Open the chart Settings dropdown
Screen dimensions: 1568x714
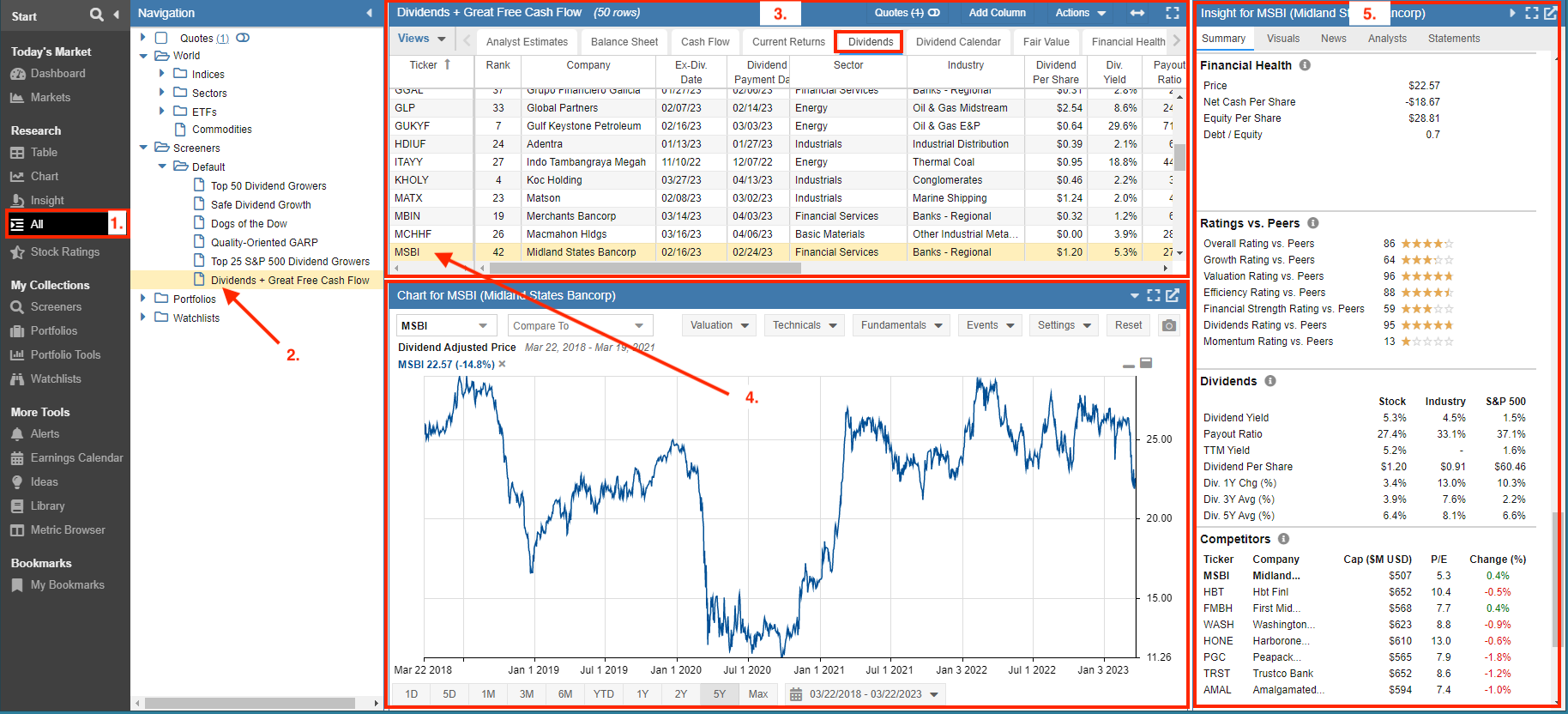(1064, 325)
